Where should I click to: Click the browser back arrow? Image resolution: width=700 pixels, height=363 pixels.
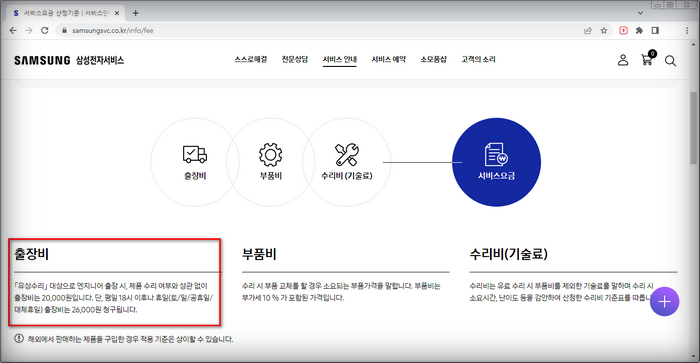point(13,30)
